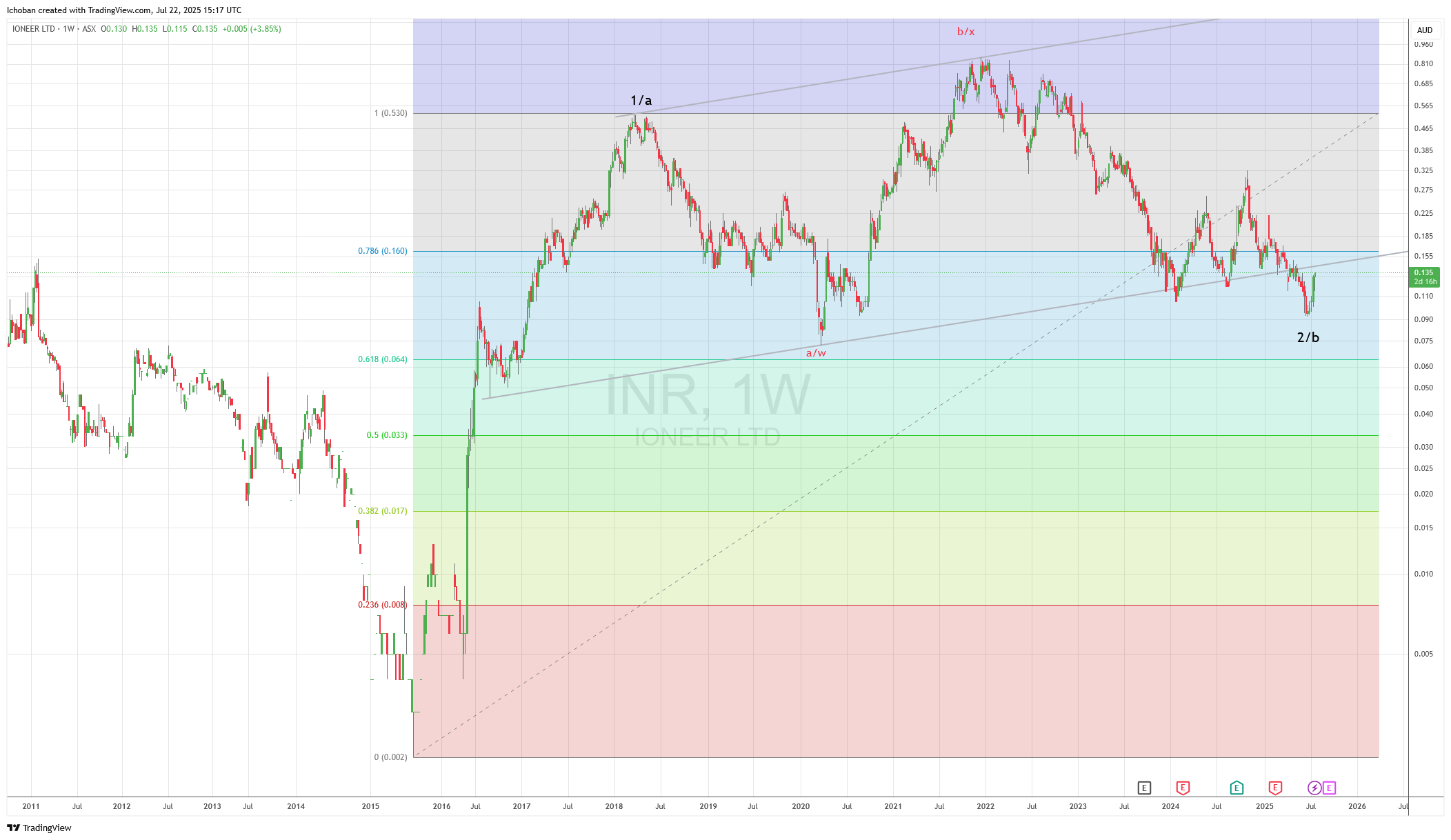
Task: Click the magenta square E marker
Action: (1329, 788)
